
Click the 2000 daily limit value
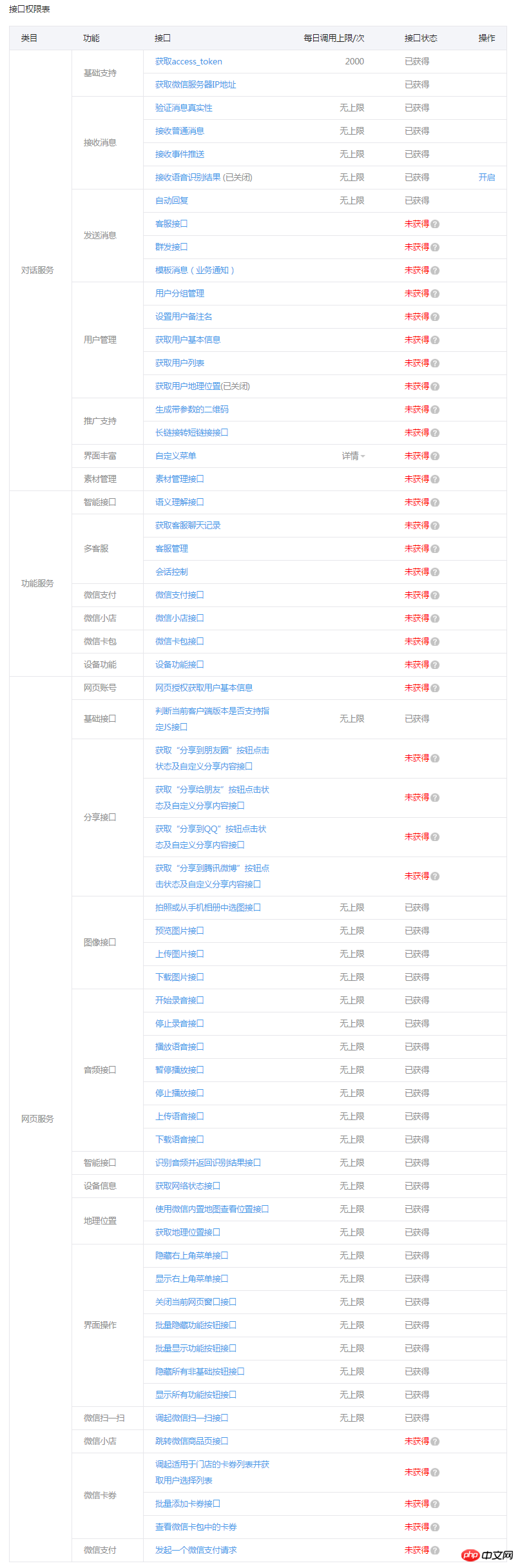click(354, 61)
